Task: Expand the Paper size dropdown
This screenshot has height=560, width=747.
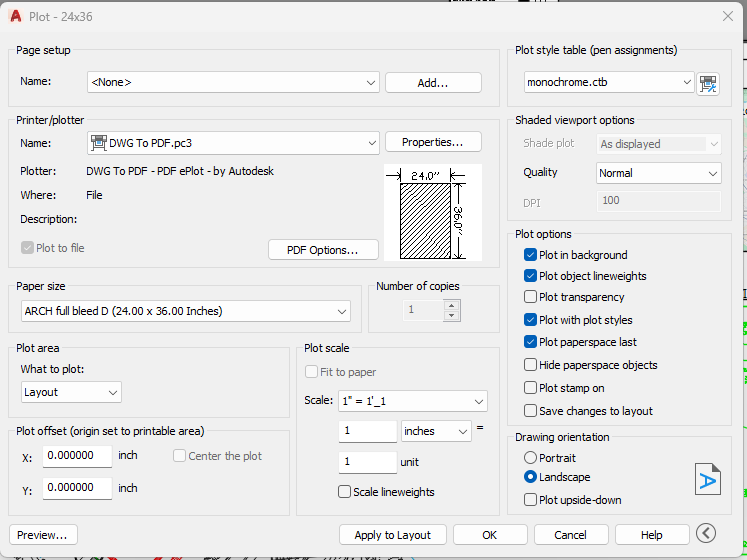Action: click(x=186, y=311)
